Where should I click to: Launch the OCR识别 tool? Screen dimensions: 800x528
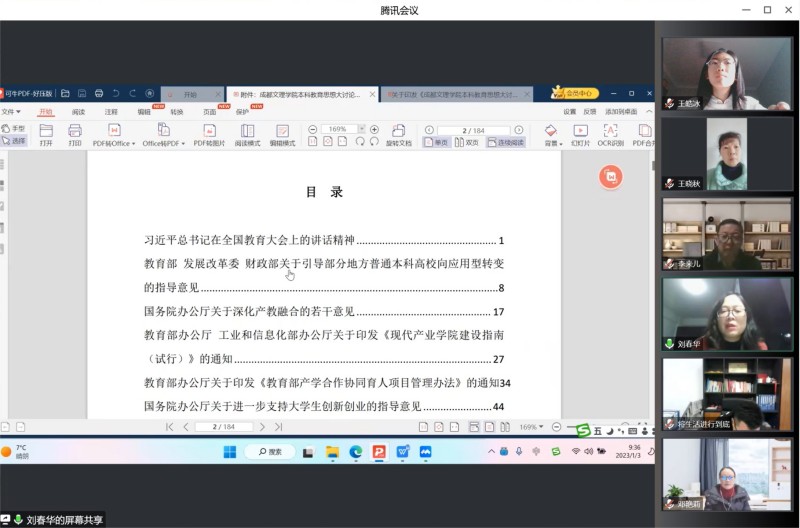click(610, 131)
